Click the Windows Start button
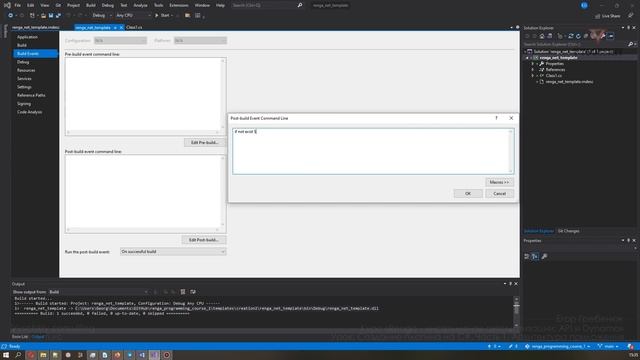Image resolution: width=640 pixels, height=360 pixels. click(x=6, y=355)
